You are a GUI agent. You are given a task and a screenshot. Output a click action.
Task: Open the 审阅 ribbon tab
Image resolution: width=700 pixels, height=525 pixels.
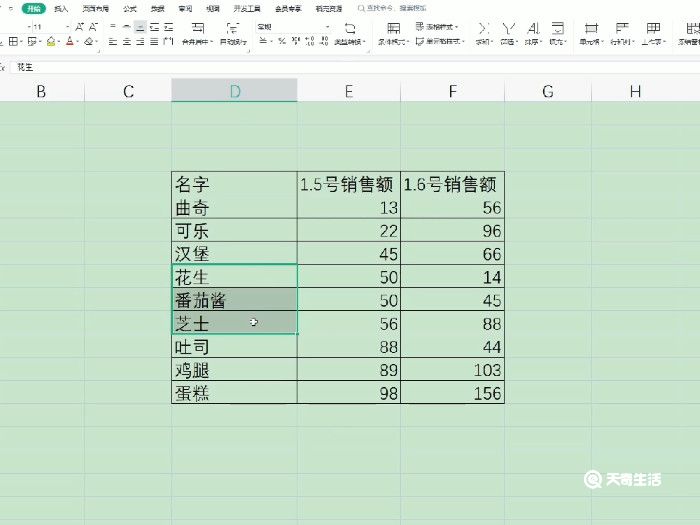click(185, 8)
